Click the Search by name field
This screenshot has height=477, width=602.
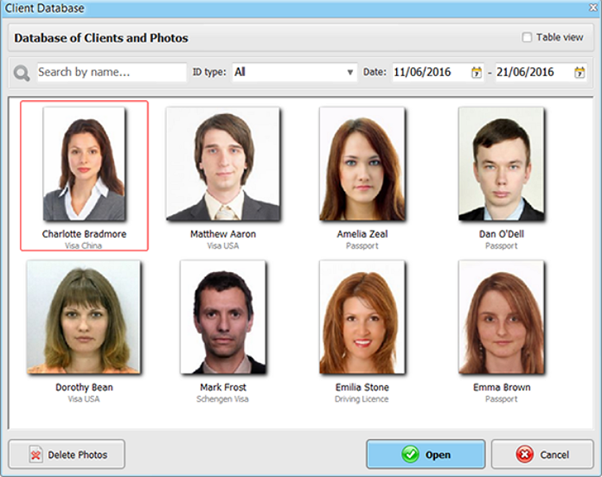(111, 73)
